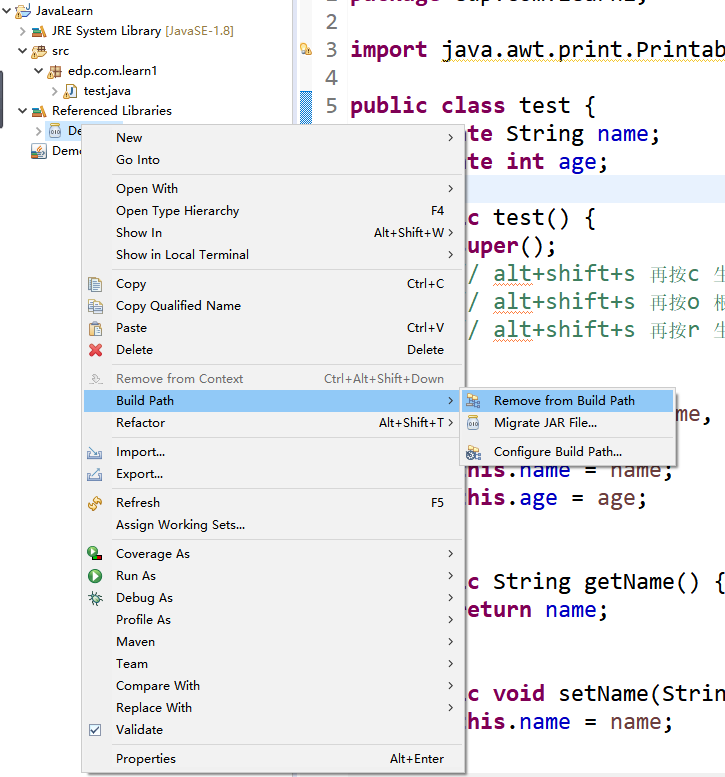Choose Import... from context menu

click(x=273, y=452)
